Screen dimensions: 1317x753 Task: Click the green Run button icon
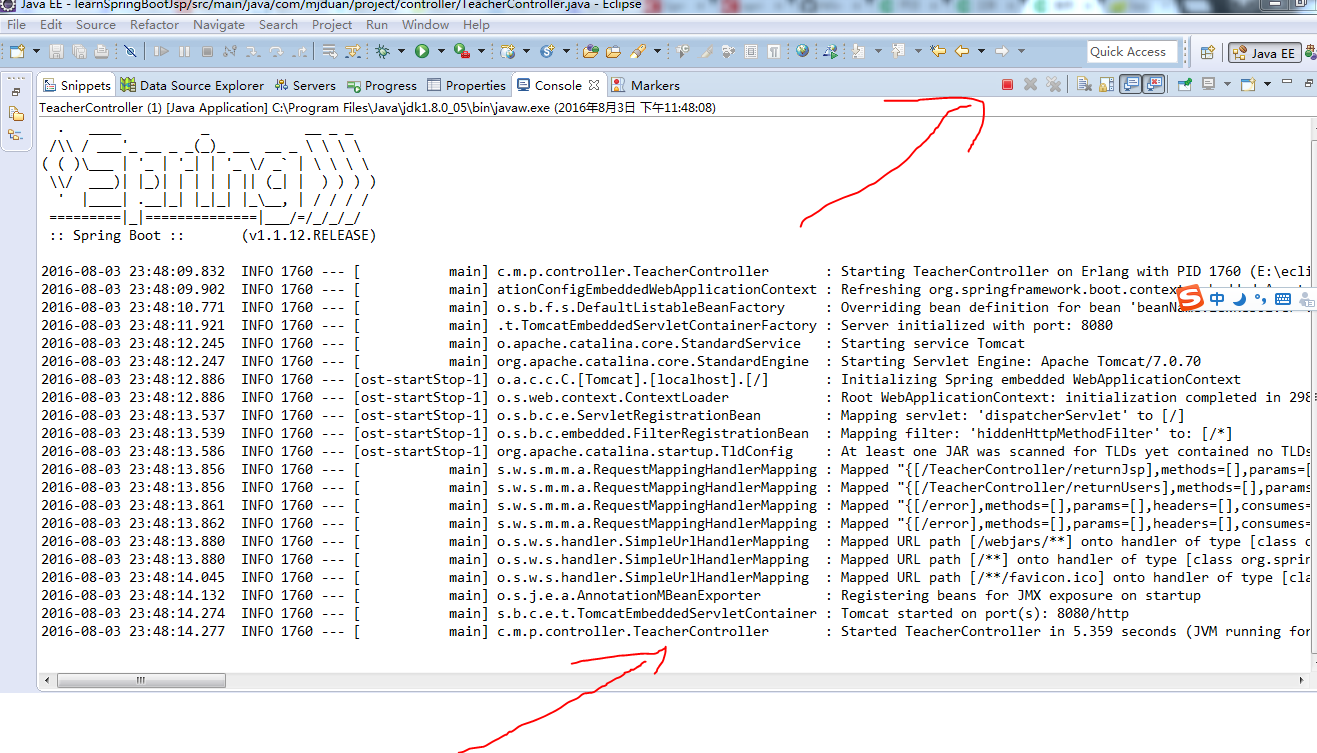point(421,51)
